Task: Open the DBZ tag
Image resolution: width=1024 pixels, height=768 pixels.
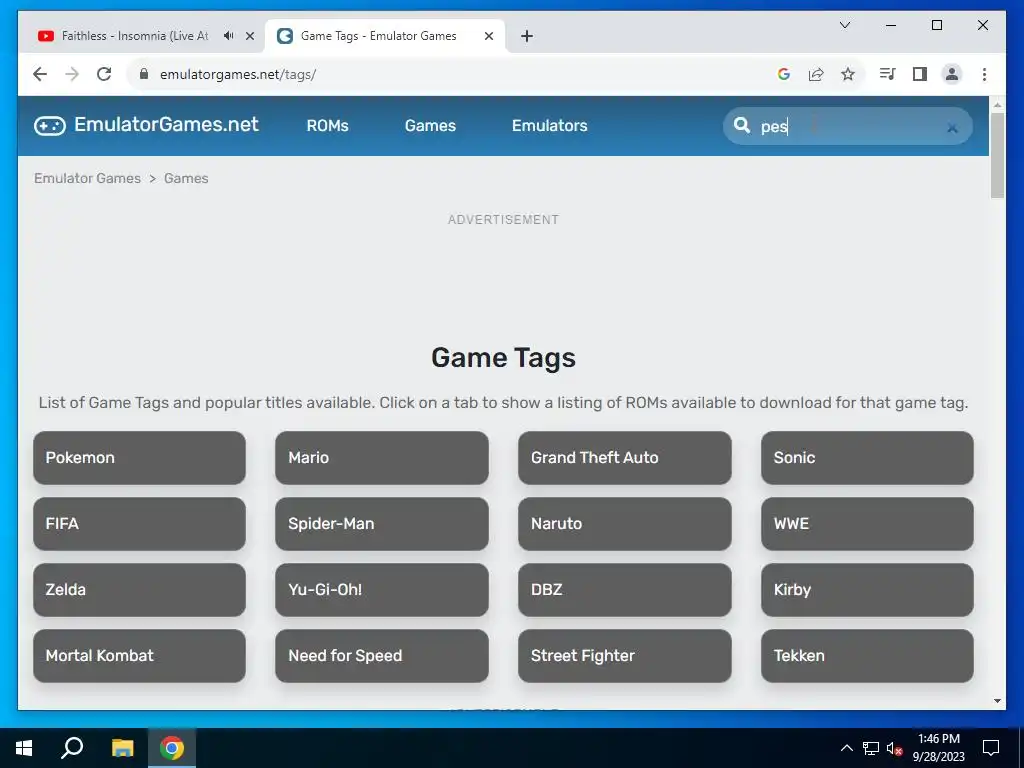Action: click(x=625, y=590)
